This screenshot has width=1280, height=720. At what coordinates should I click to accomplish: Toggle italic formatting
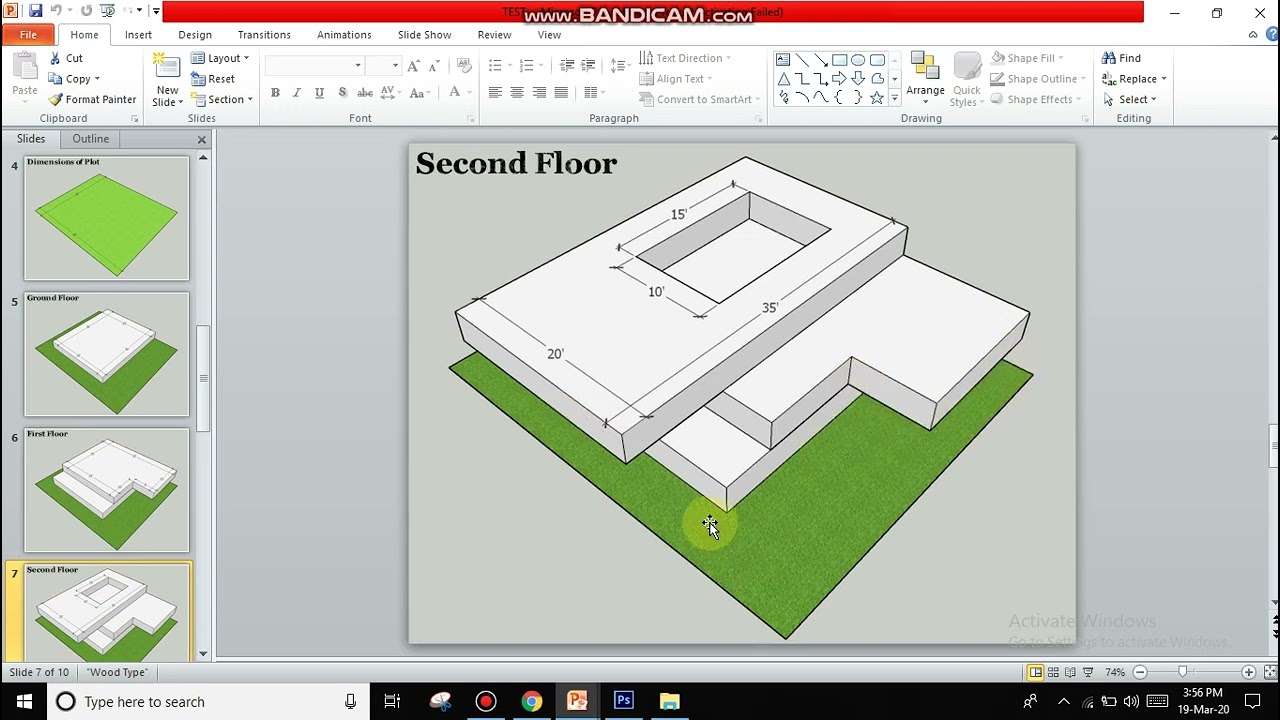click(x=297, y=92)
